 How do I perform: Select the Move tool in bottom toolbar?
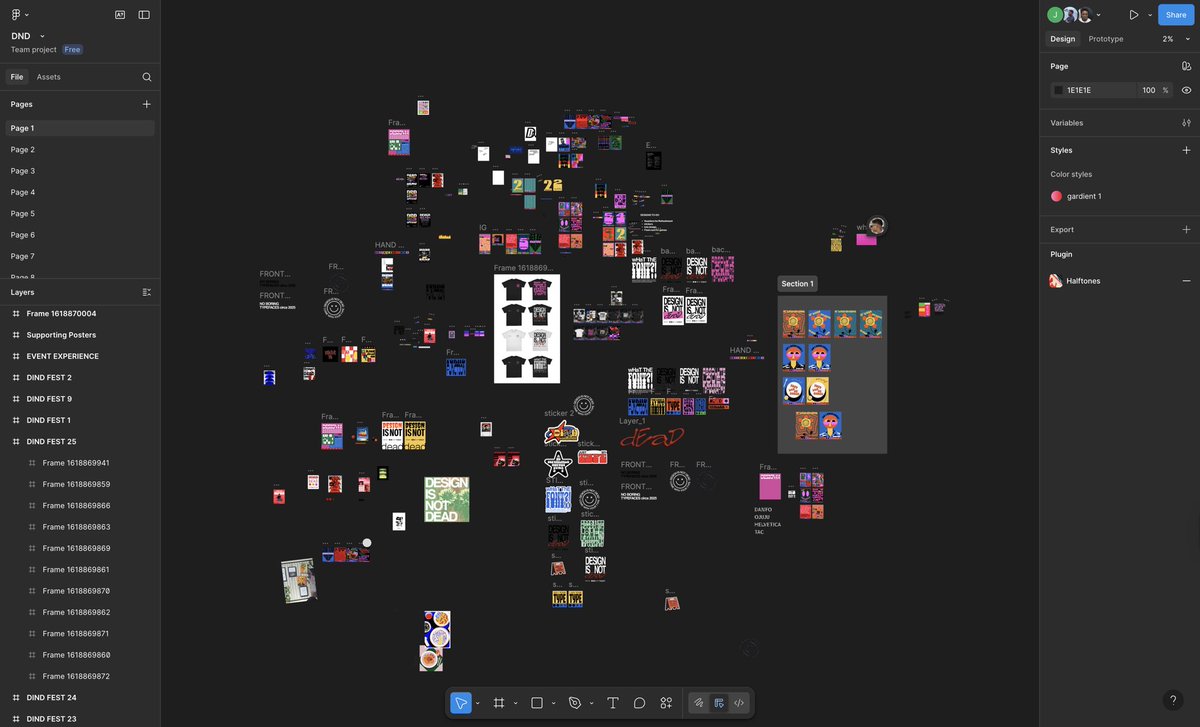point(461,703)
